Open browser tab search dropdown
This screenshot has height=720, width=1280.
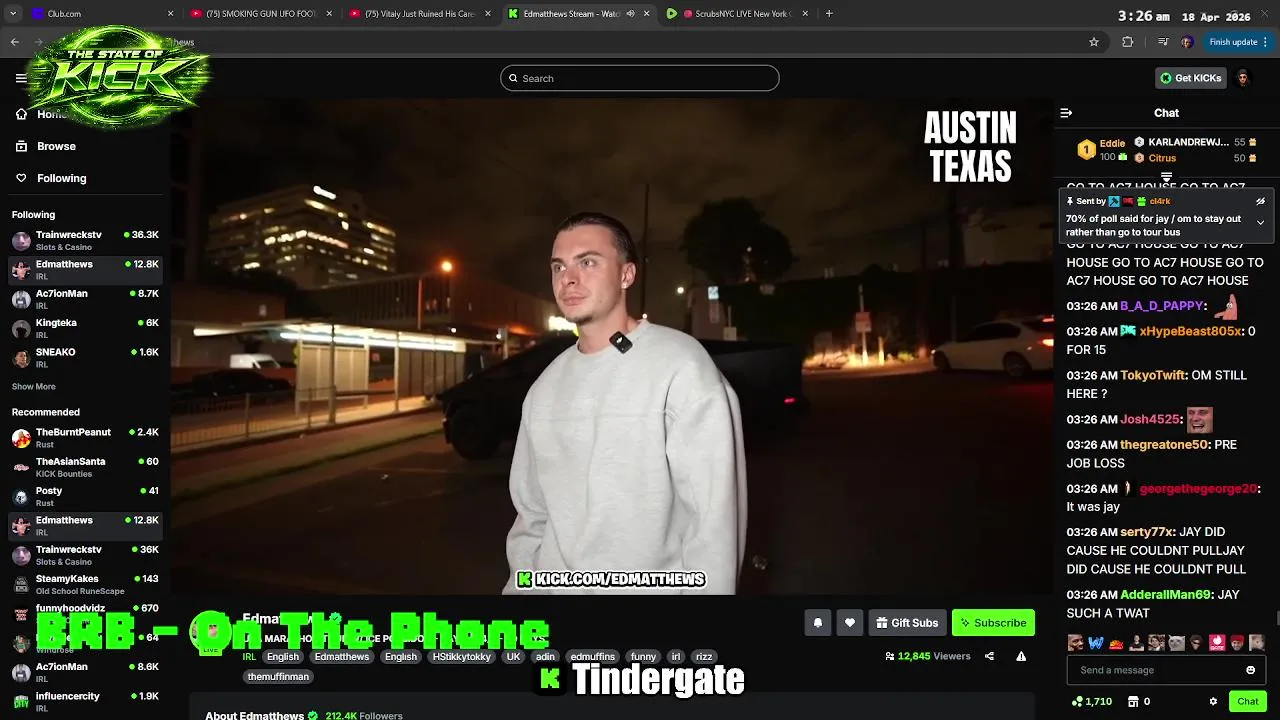[12, 14]
